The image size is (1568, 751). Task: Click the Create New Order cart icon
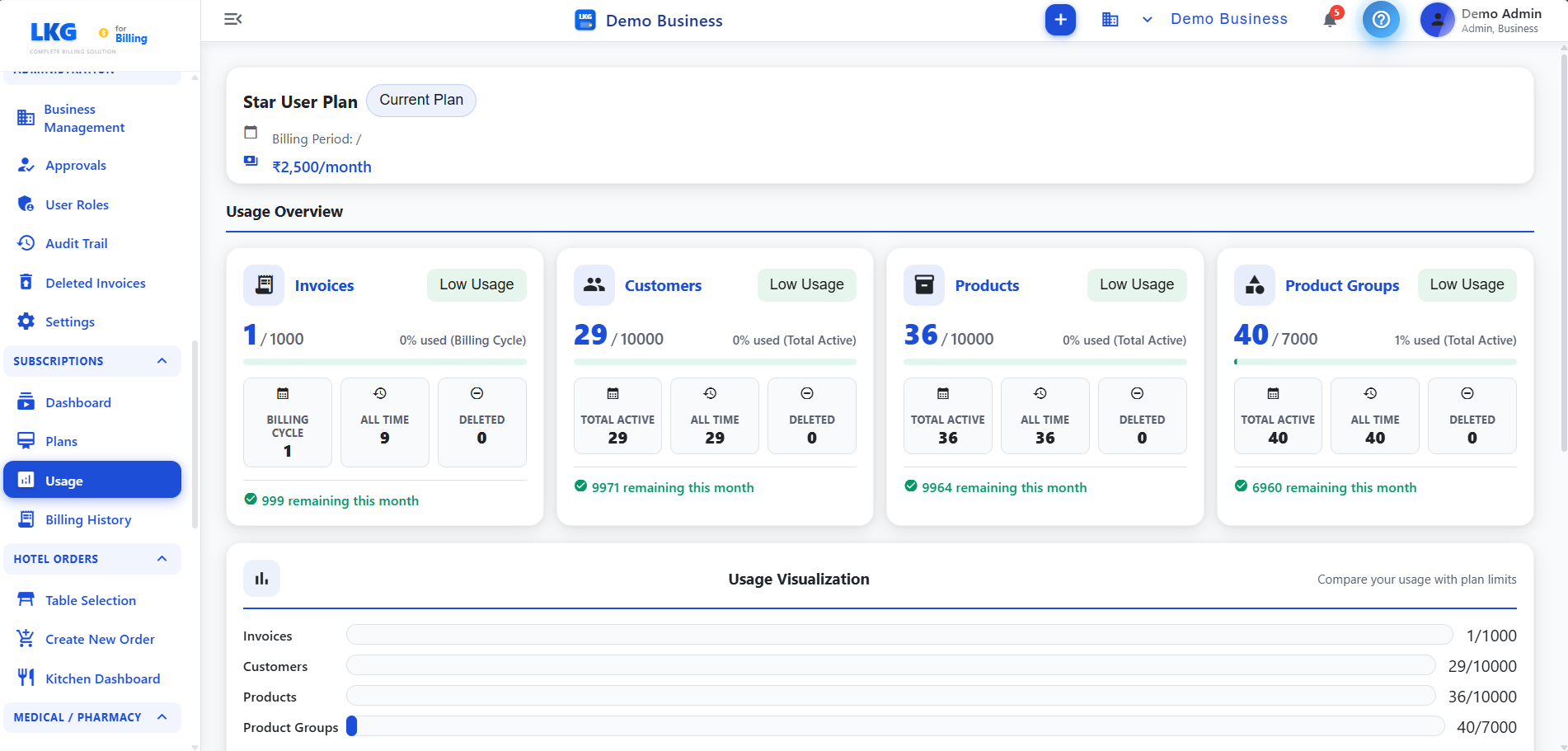[x=26, y=639]
